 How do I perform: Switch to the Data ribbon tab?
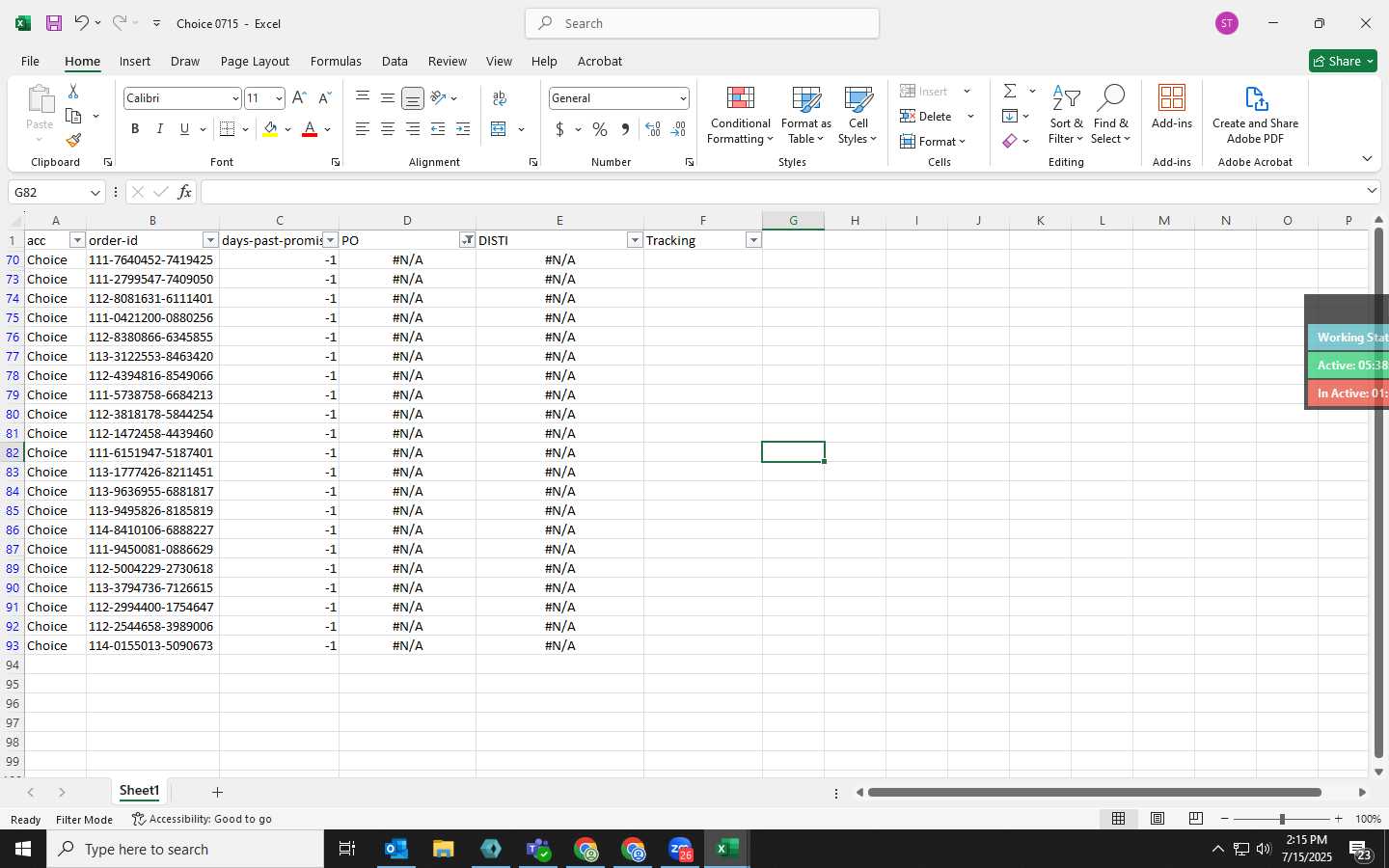[x=395, y=61]
